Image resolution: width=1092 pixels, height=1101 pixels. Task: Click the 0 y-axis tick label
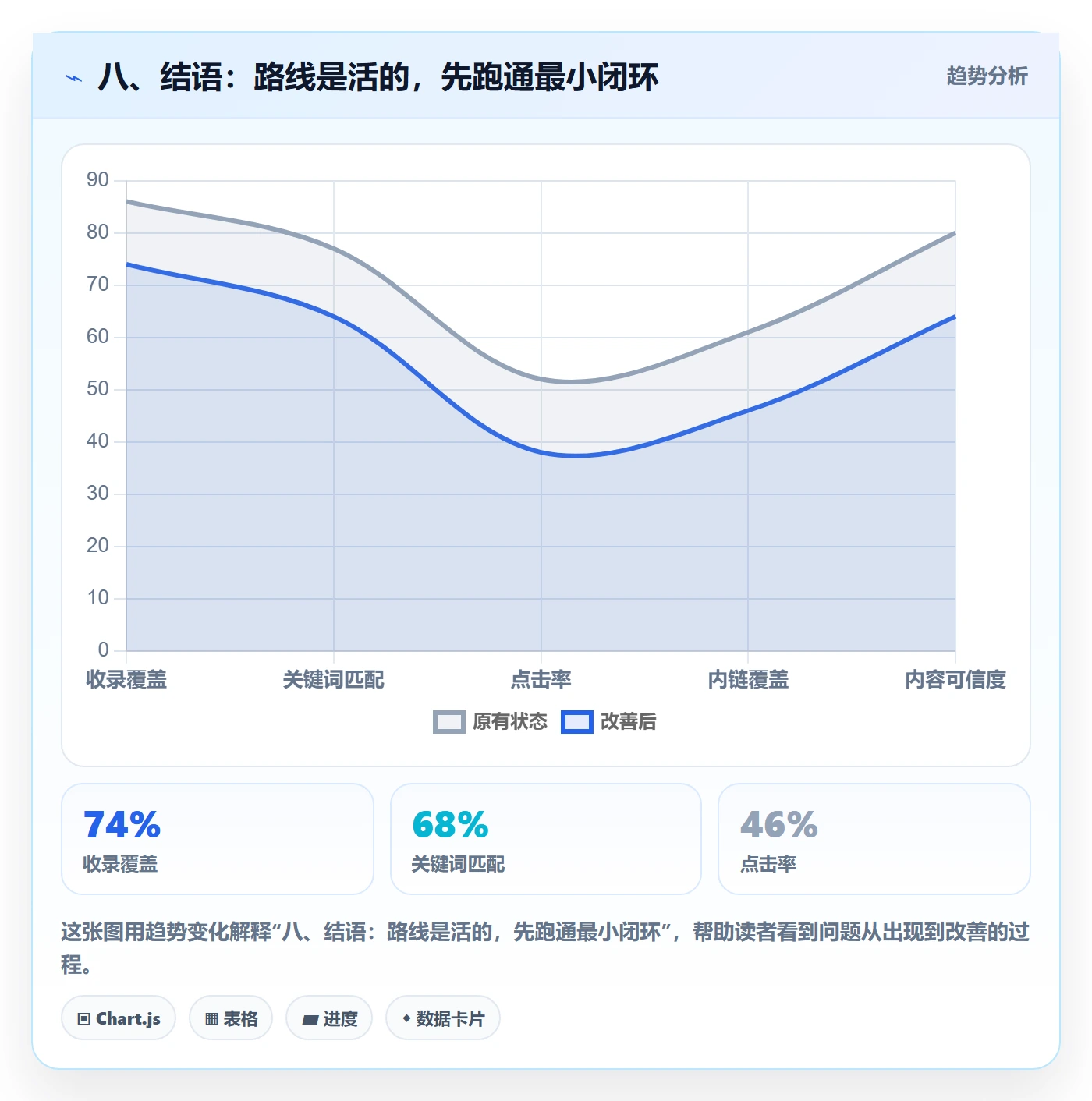[x=103, y=650]
